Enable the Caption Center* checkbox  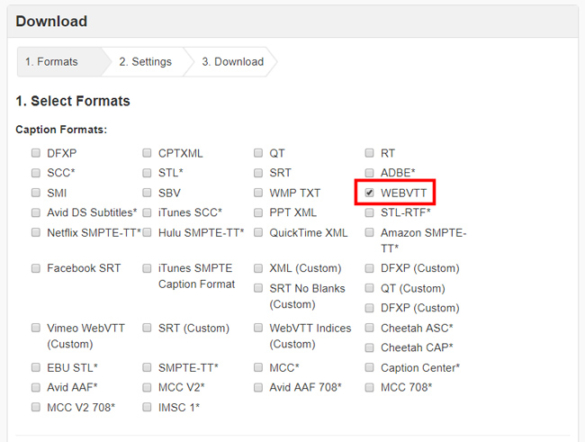(369, 367)
